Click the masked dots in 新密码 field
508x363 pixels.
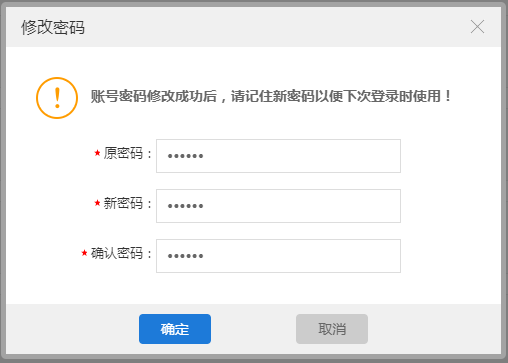[x=185, y=206]
